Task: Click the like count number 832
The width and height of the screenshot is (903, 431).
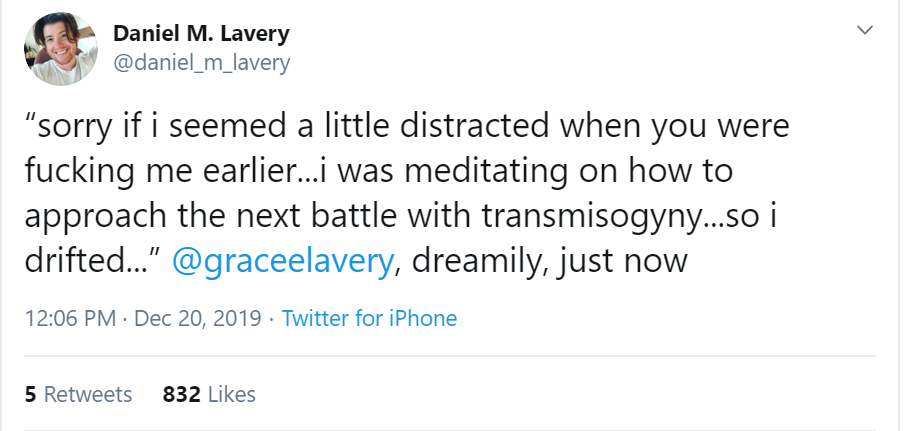Action: click(180, 394)
